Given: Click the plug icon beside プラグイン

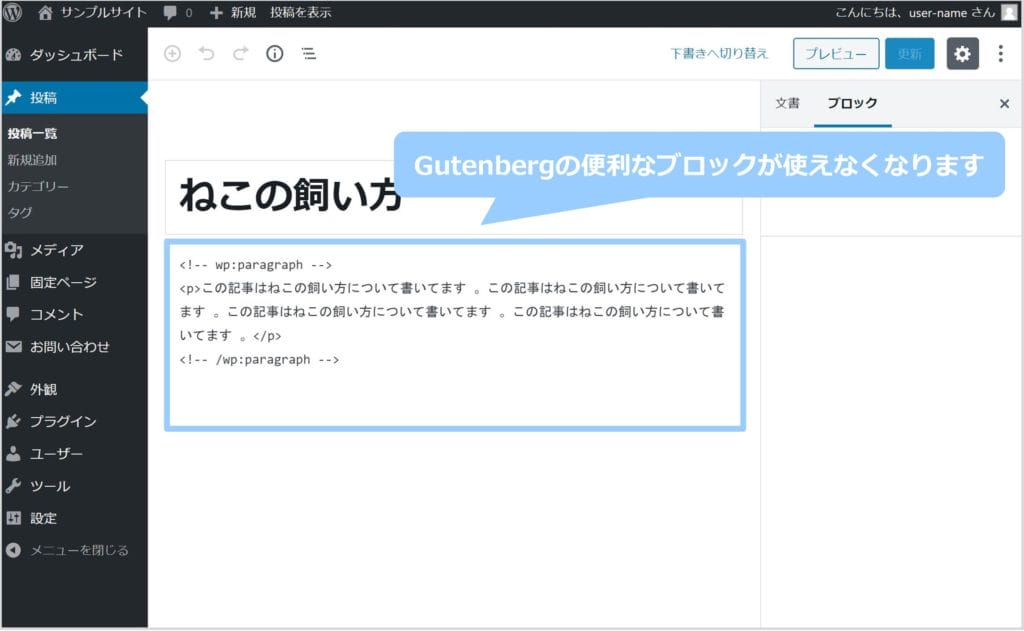Looking at the screenshot, I should click(14, 421).
